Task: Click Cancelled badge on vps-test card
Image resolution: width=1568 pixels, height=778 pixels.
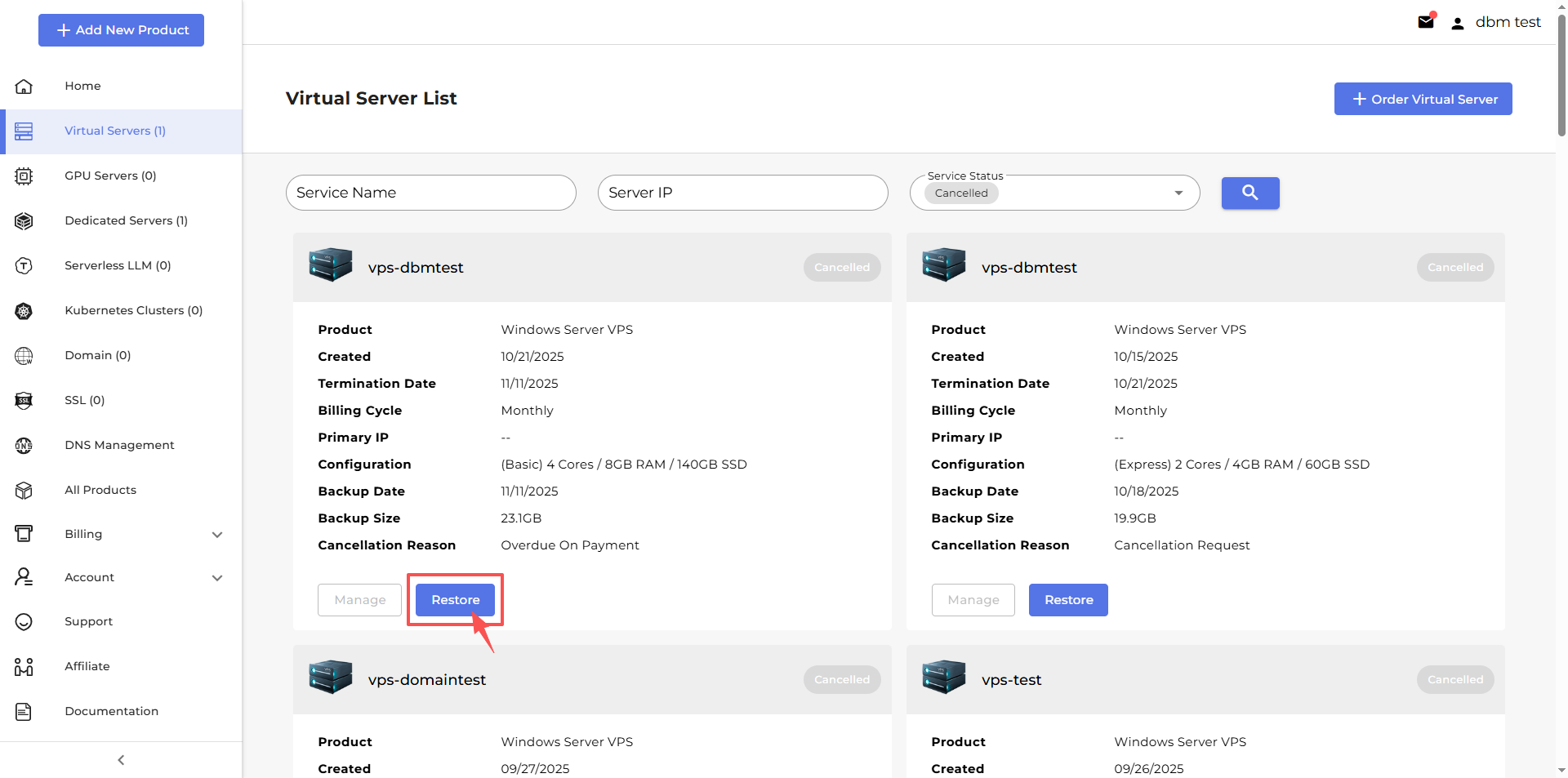Action: tap(1455, 679)
